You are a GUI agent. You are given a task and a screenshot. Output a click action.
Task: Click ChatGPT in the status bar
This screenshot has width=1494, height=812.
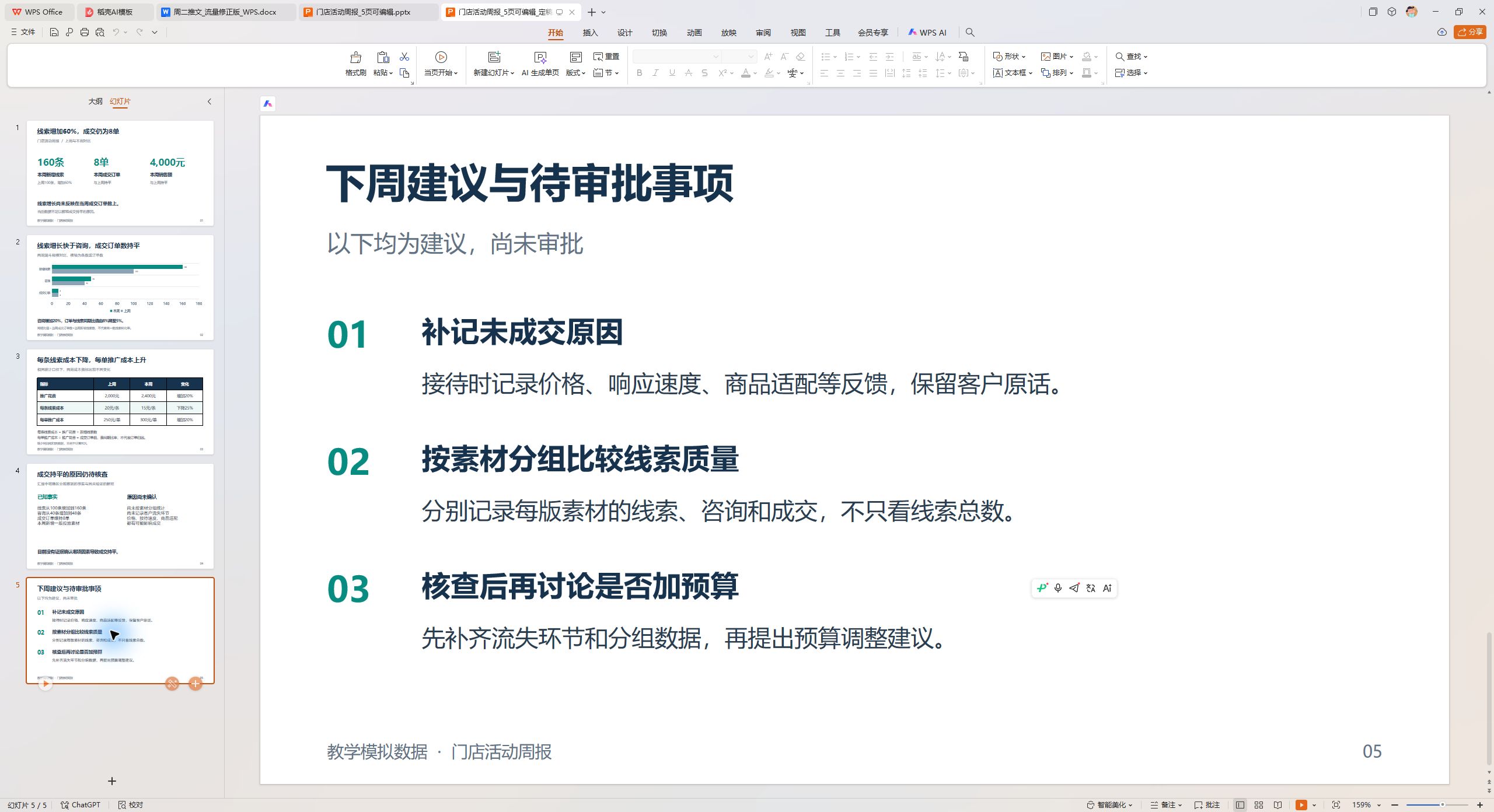tap(81, 805)
